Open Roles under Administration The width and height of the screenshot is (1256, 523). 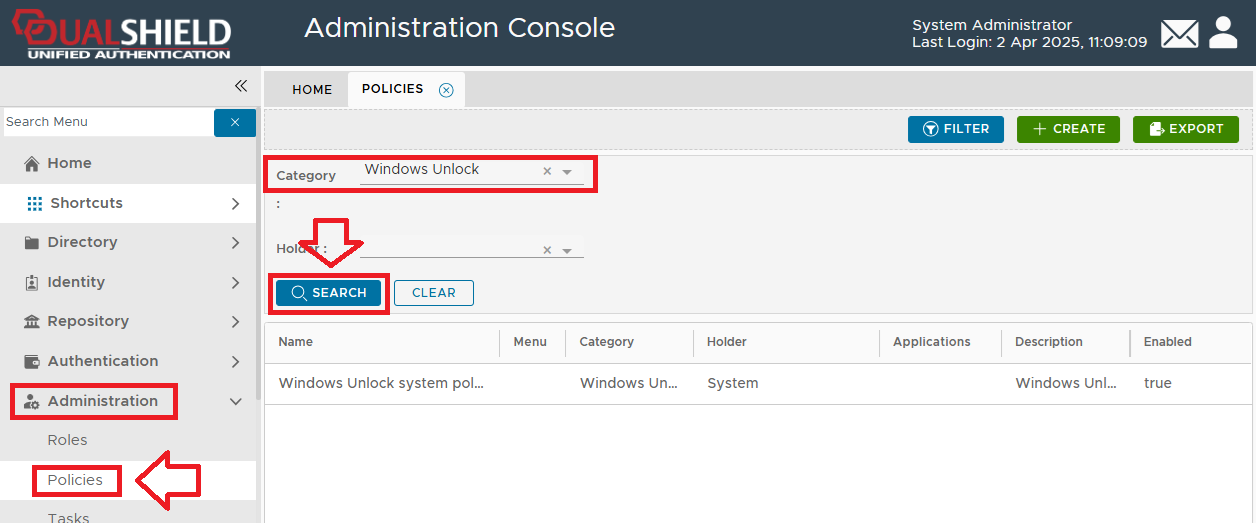pos(67,440)
